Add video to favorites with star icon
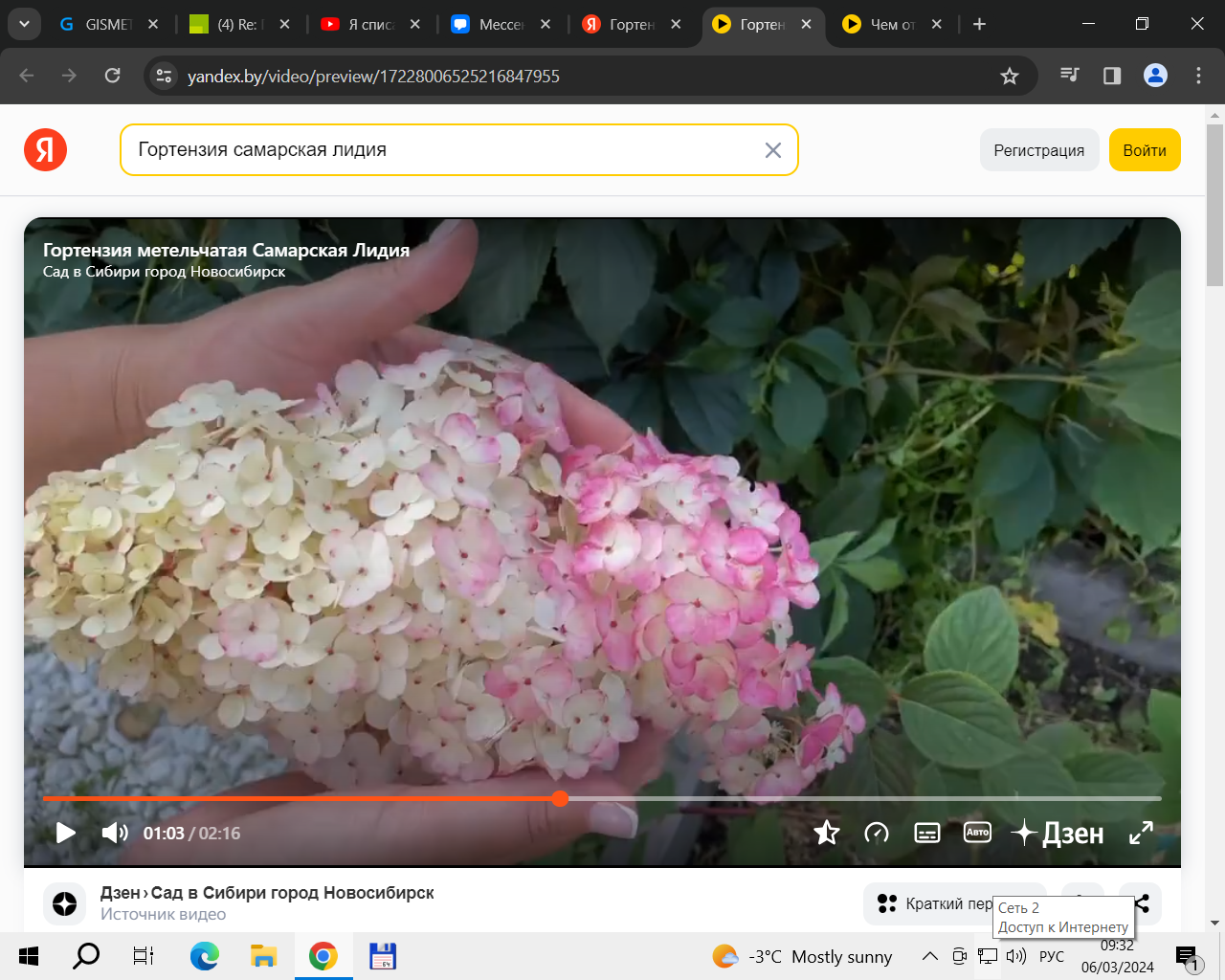This screenshot has height=980, width=1225. 826,833
